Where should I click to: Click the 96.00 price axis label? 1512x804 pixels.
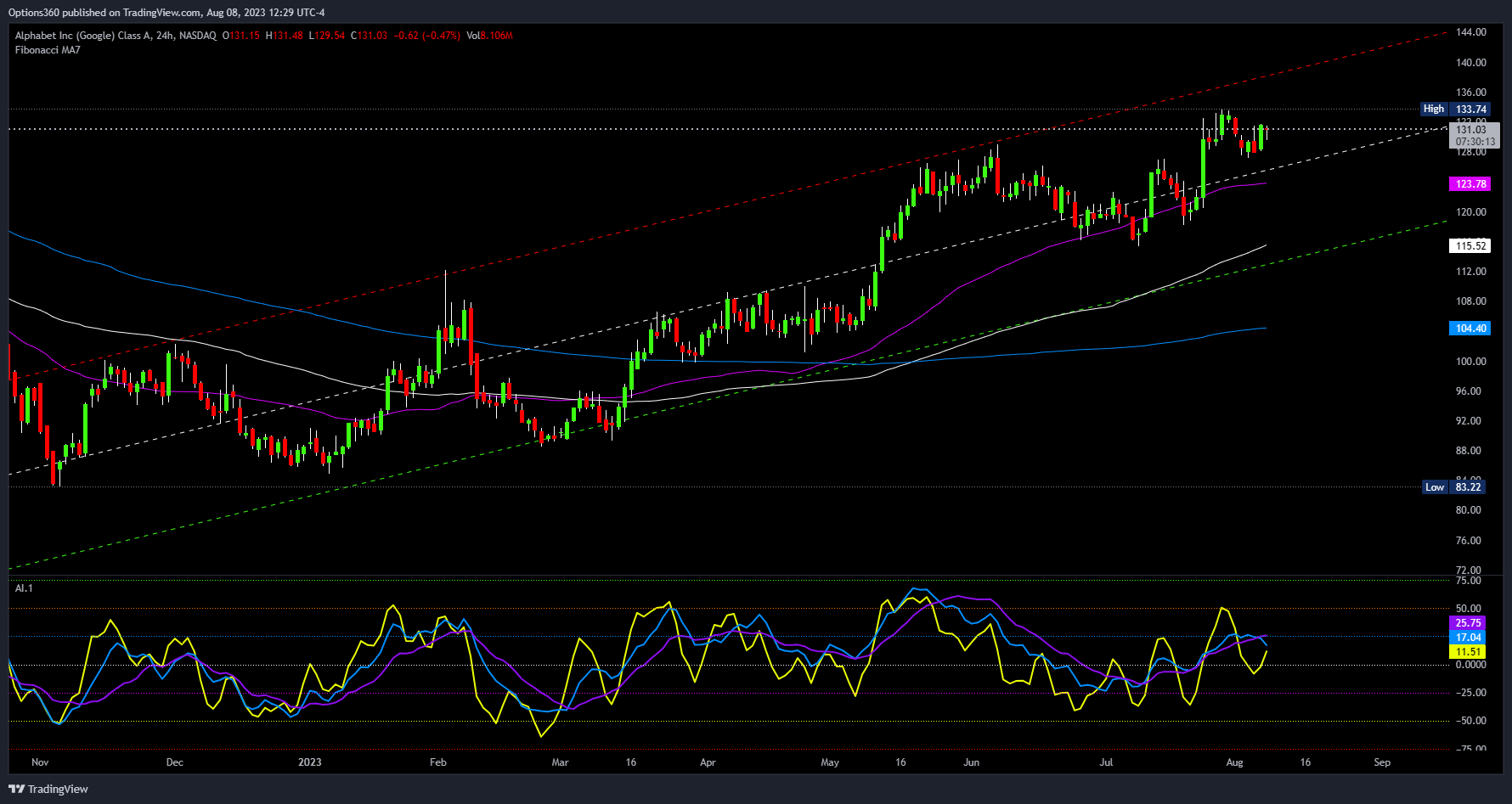point(1468,391)
